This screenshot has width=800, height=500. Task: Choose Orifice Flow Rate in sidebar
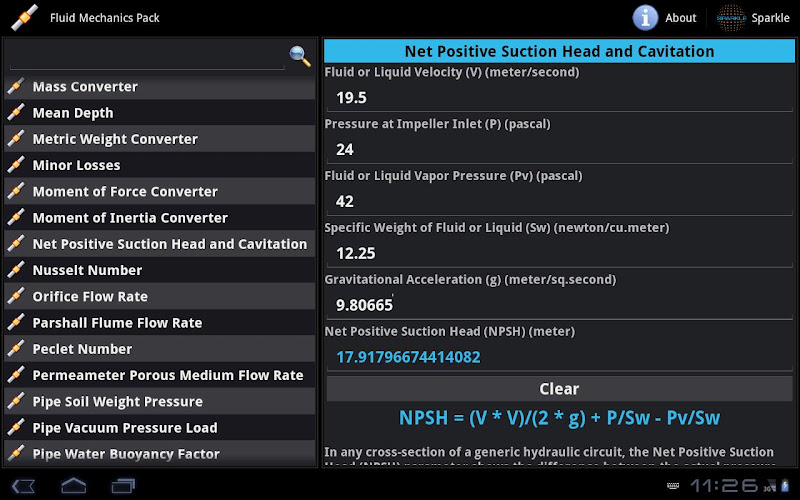point(90,296)
